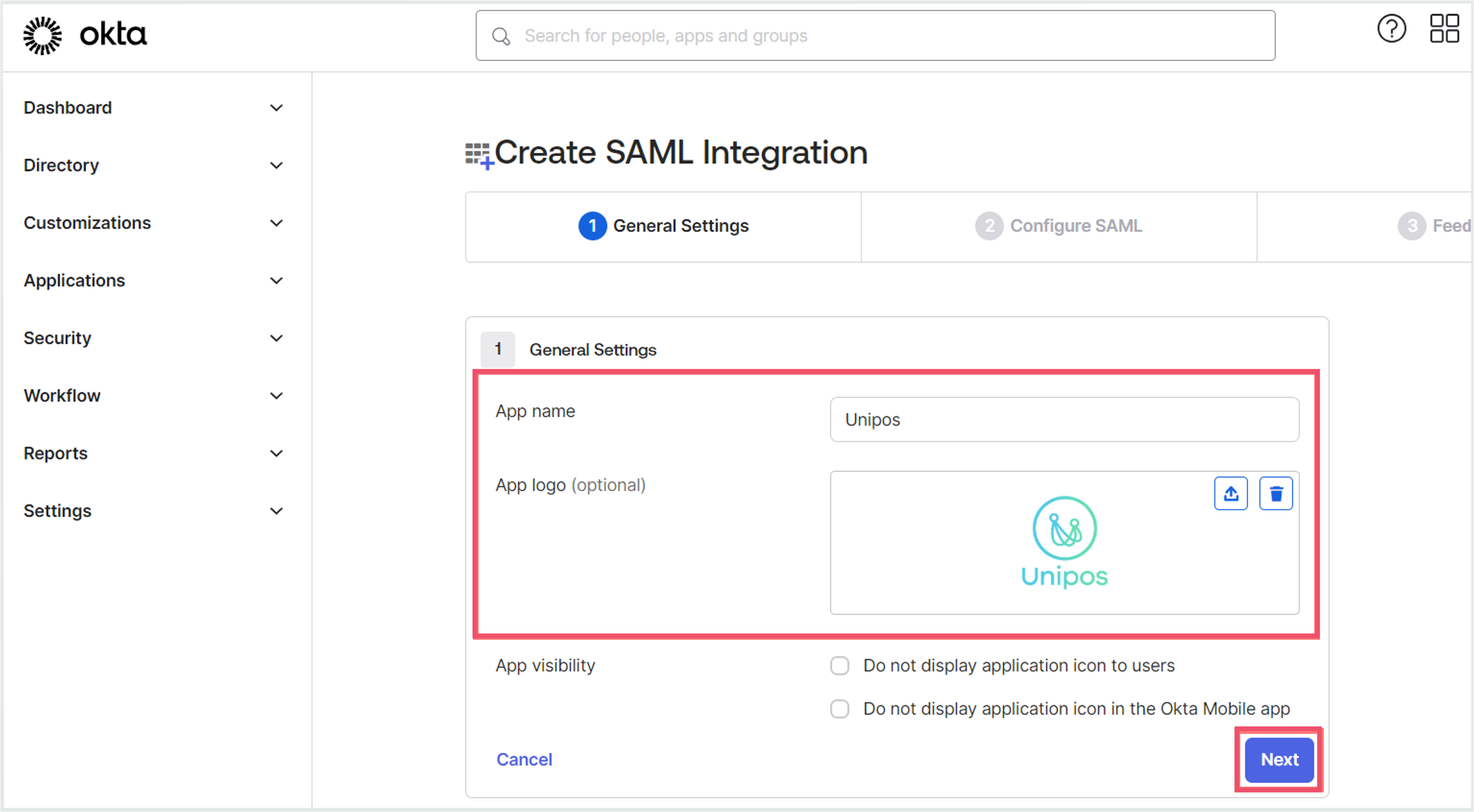Expand the Security chevron
The width and height of the screenshot is (1474, 812).
(276, 338)
